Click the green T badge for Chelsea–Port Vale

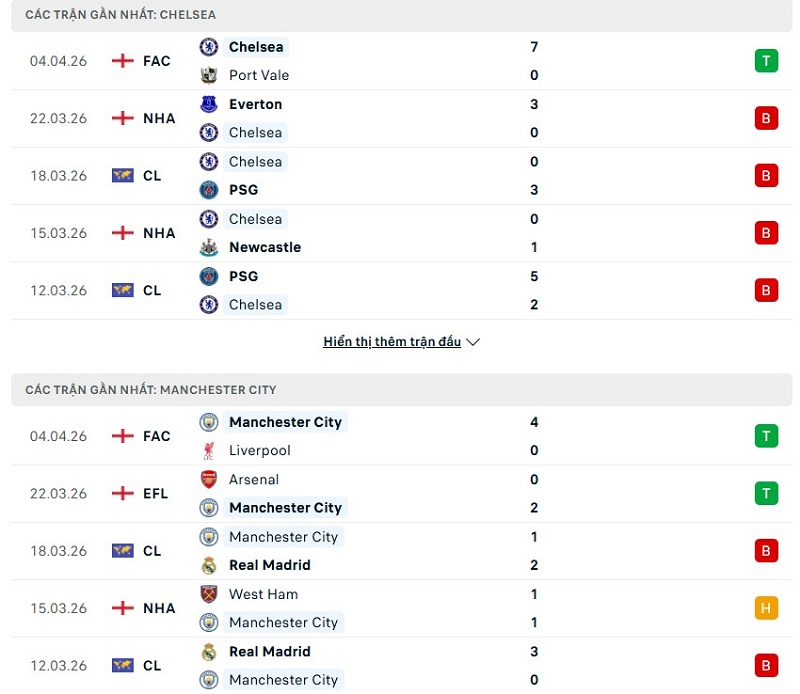tap(766, 61)
